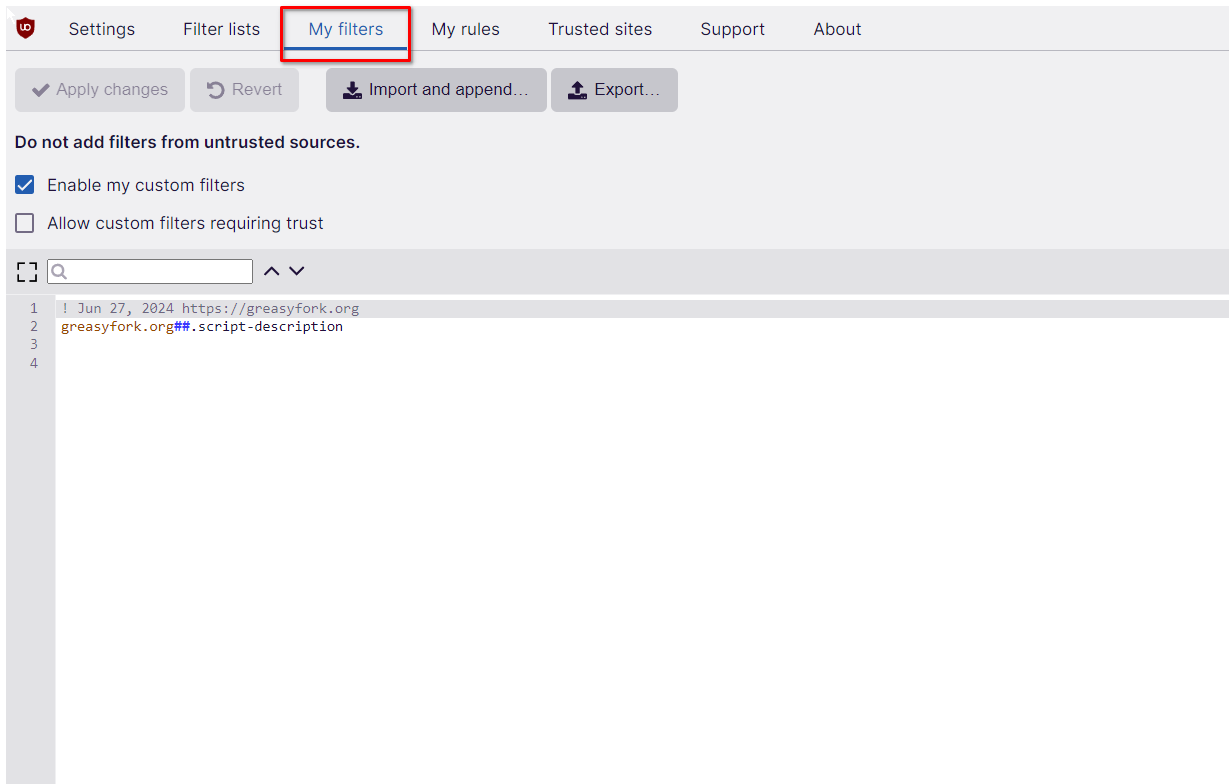This screenshot has height=784, width=1229.
Task: Click the Apply changes button
Action: point(100,90)
